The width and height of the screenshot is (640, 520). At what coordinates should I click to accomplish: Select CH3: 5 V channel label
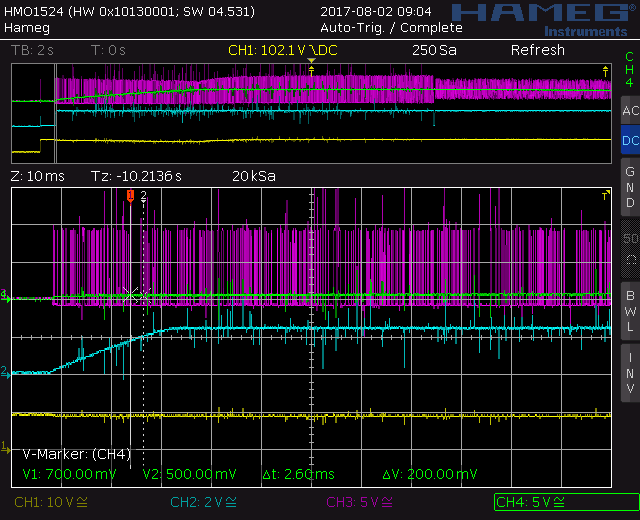[360, 502]
